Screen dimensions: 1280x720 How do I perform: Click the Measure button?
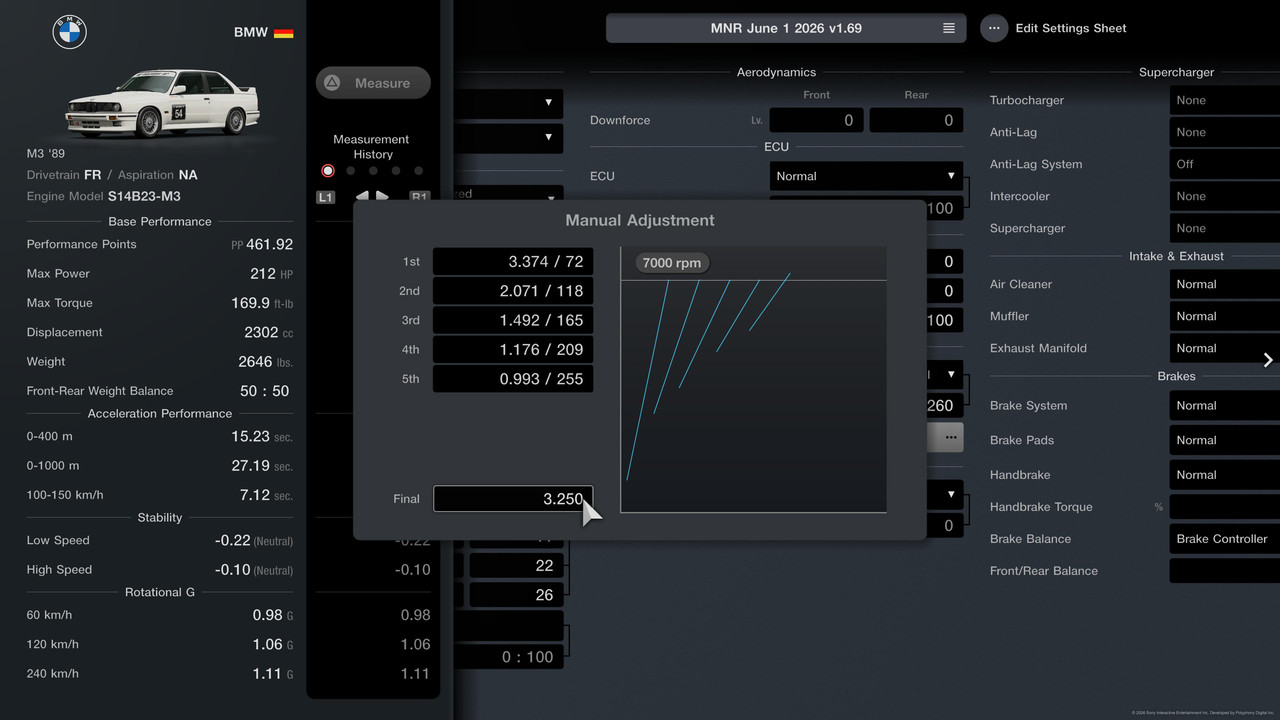click(x=373, y=83)
